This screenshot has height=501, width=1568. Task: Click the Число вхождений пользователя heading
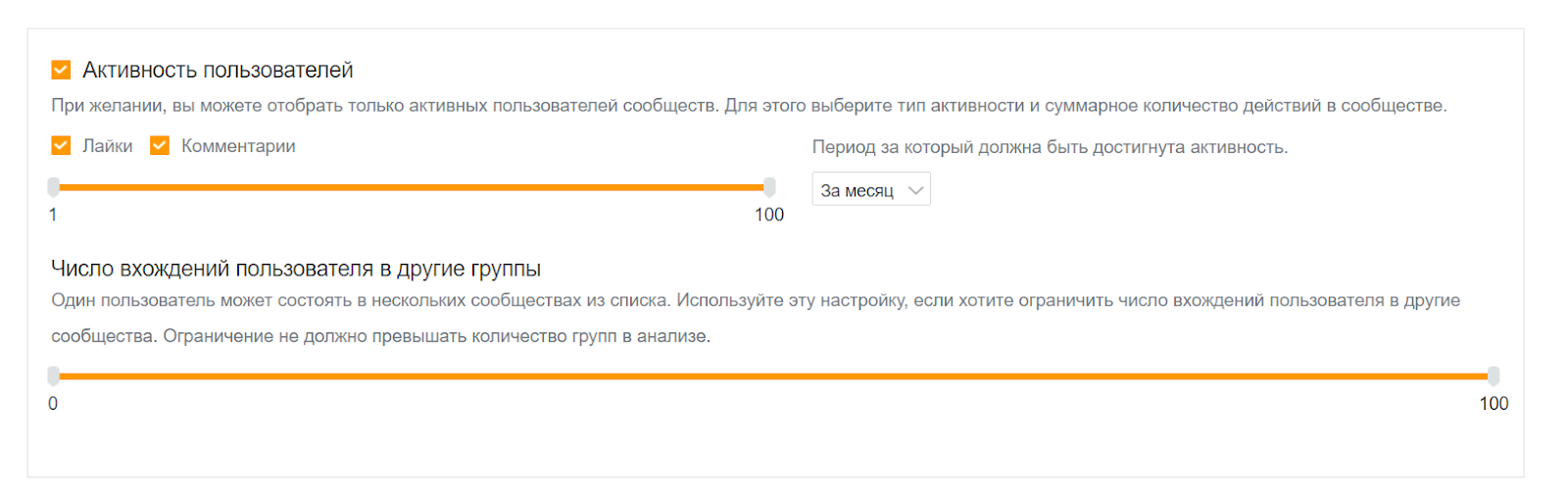pyautogui.click(x=296, y=269)
